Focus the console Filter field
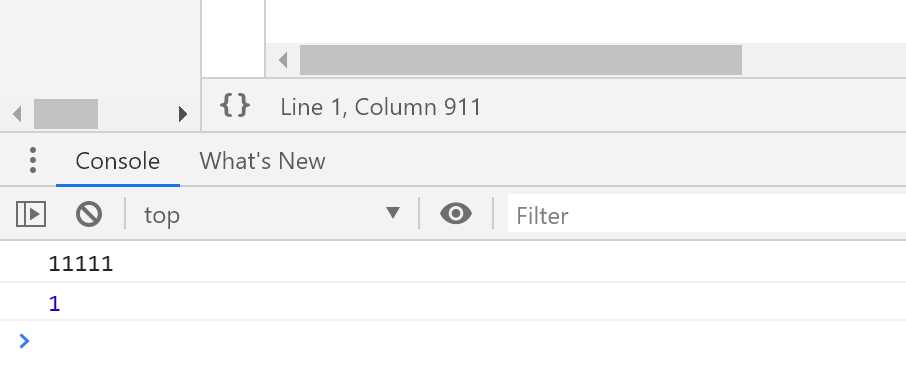 click(x=707, y=216)
